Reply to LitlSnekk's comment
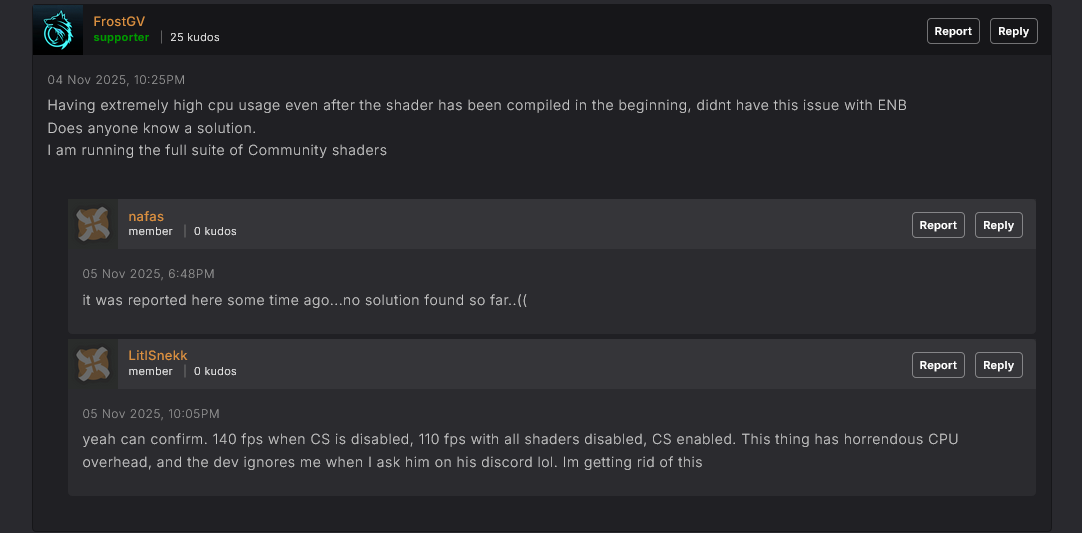The width and height of the screenshot is (1082, 533). pyautogui.click(x=998, y=365)
